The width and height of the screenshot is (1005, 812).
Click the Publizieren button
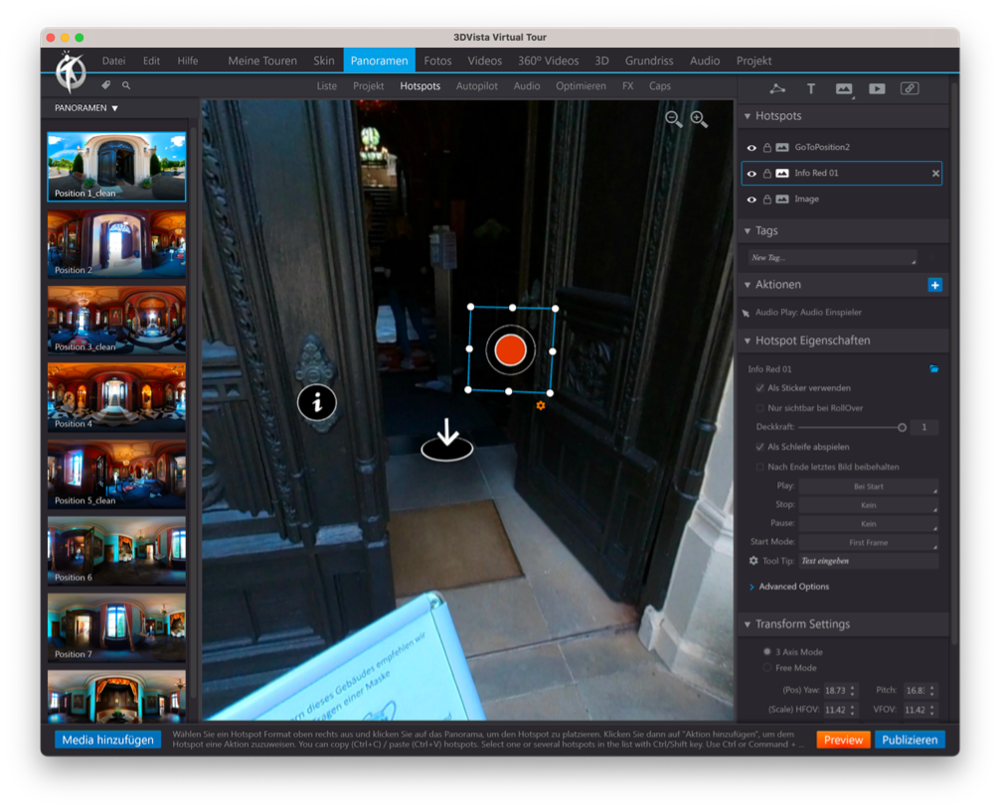pos(910,740)
